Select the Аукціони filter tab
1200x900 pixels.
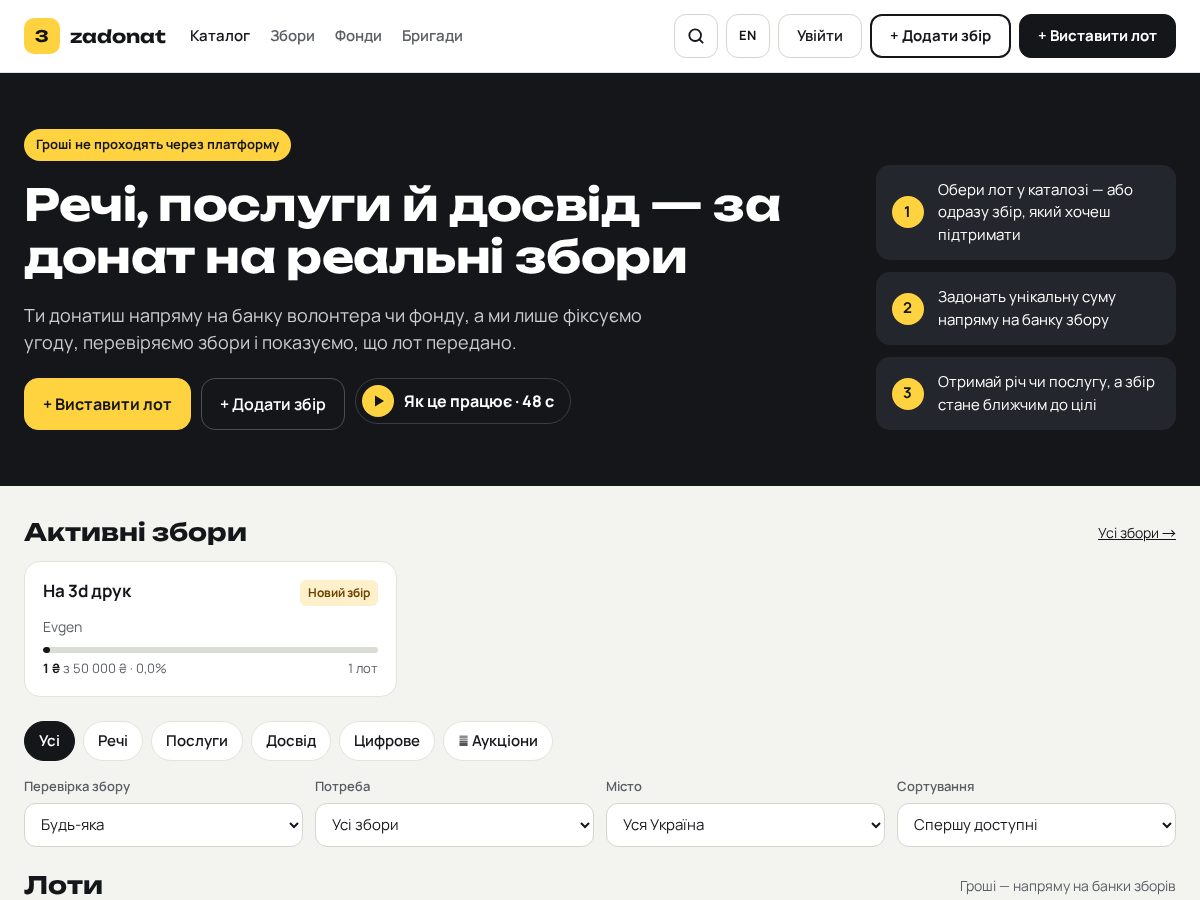(498, 741)
